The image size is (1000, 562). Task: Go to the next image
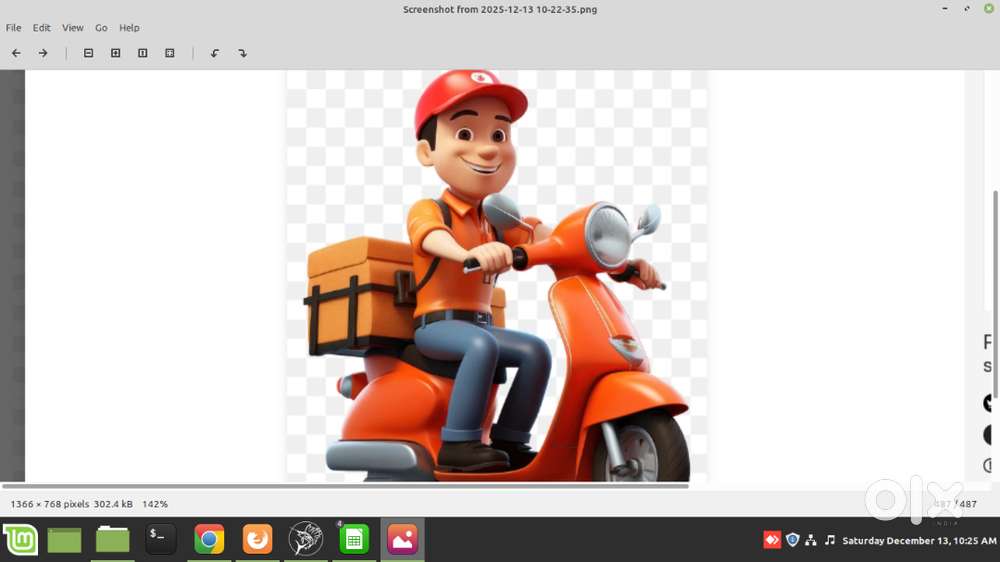click(43, 53)
